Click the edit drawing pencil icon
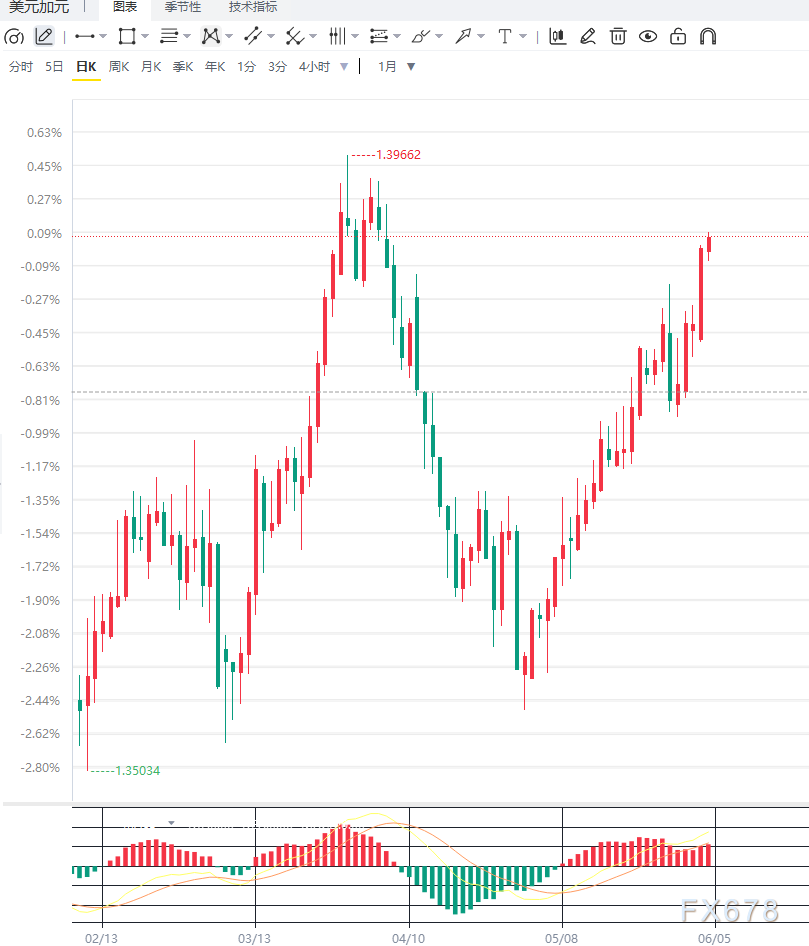Viewport: 809px width, 946px height. point(588,36)
